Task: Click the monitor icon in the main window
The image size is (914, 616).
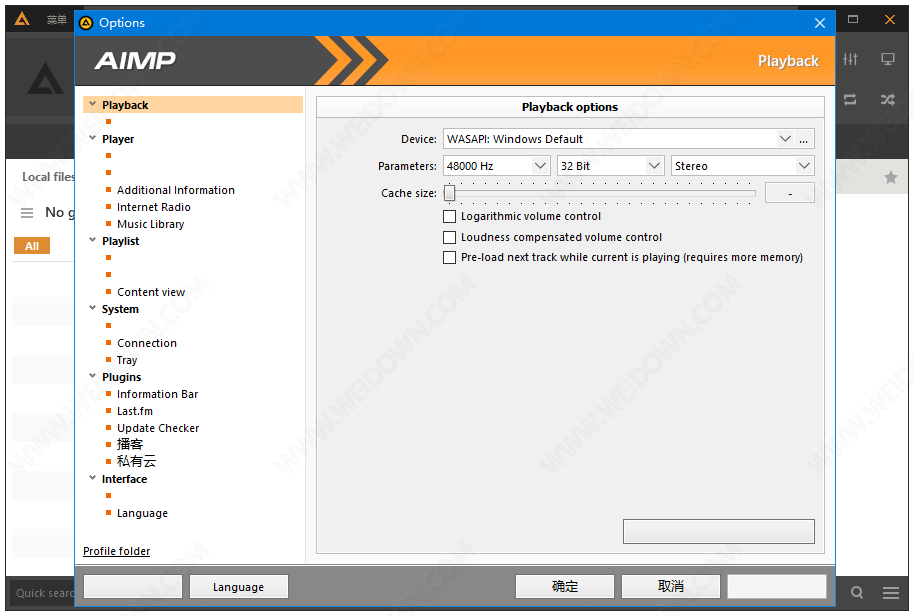Action: [887, 59]
